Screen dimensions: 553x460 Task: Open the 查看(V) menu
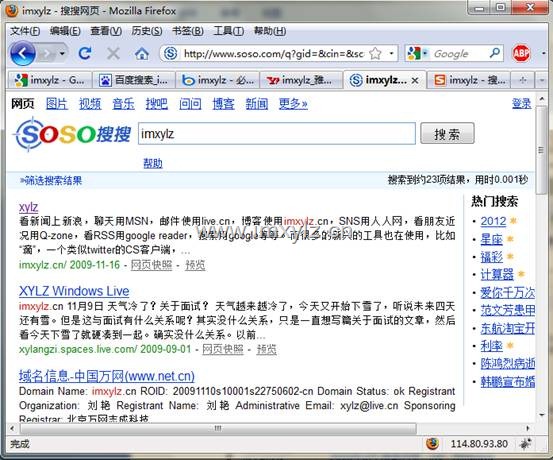click(x=106, y=31)
